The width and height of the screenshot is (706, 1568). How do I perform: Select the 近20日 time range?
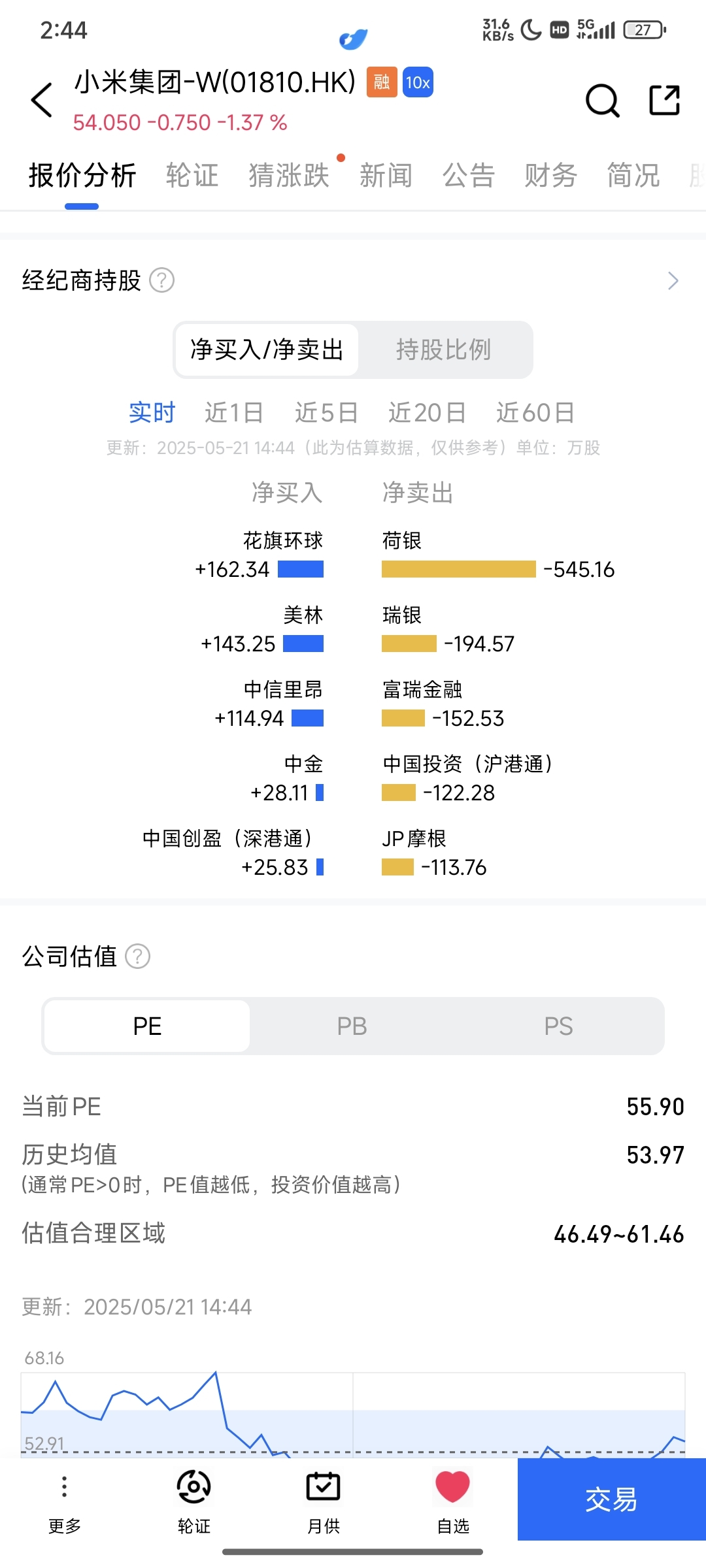pos(427,413)
